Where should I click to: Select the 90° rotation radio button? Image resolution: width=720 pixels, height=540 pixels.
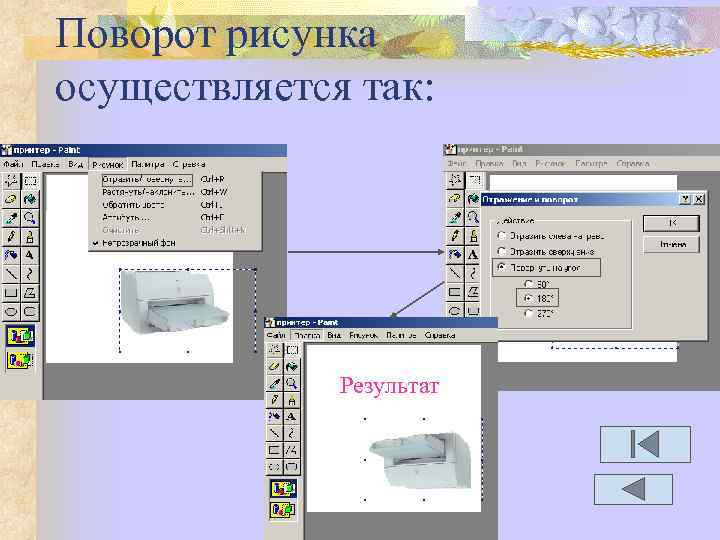(x=529, y=284)
